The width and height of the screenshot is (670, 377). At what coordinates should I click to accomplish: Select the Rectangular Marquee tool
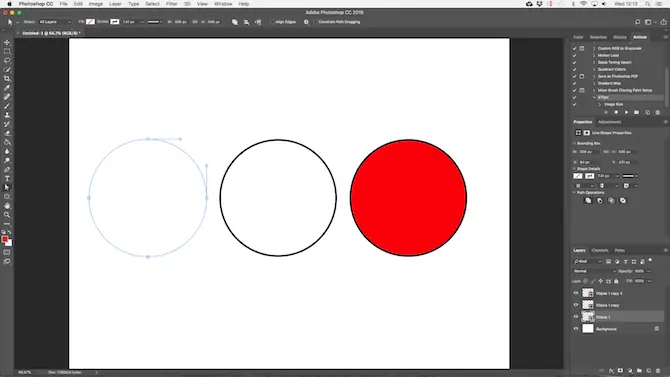point(7,51)
